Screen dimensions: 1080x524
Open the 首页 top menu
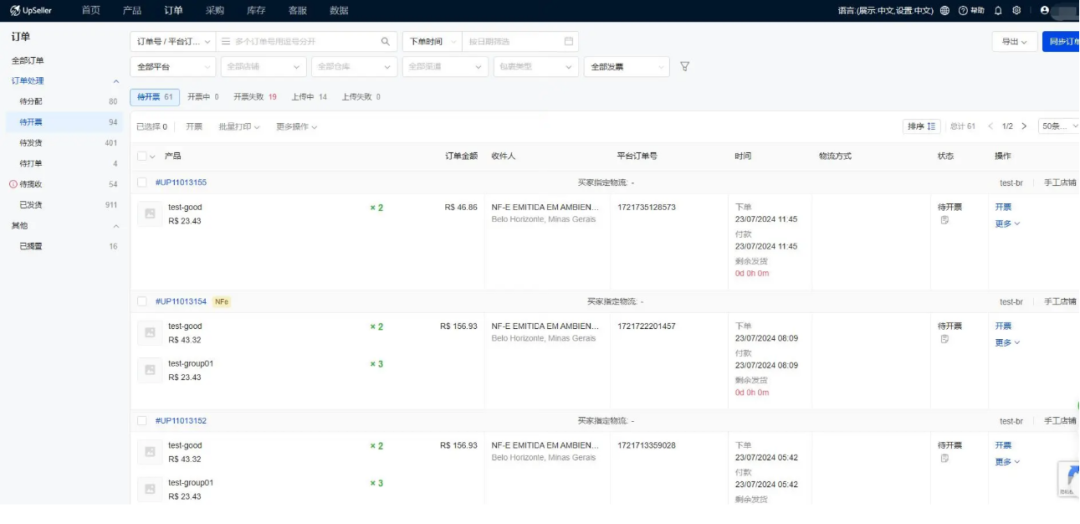click(90, 10)
